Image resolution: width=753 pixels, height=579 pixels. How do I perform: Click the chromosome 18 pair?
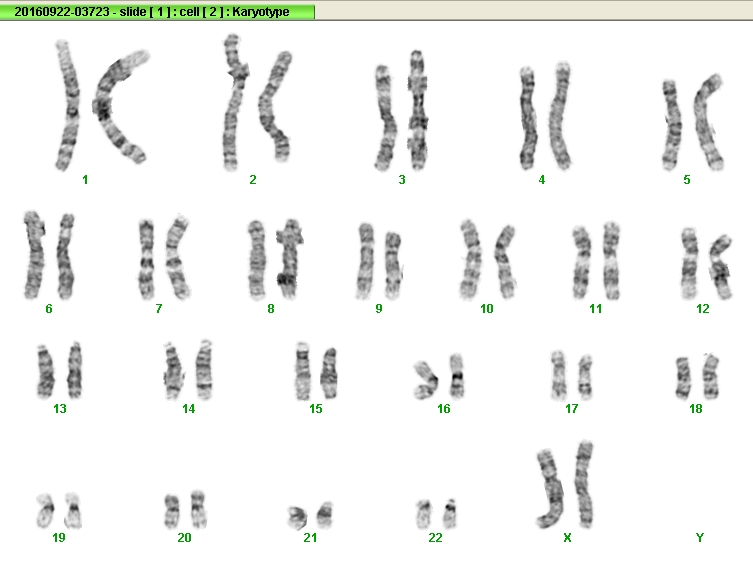[x=697, y=377]
